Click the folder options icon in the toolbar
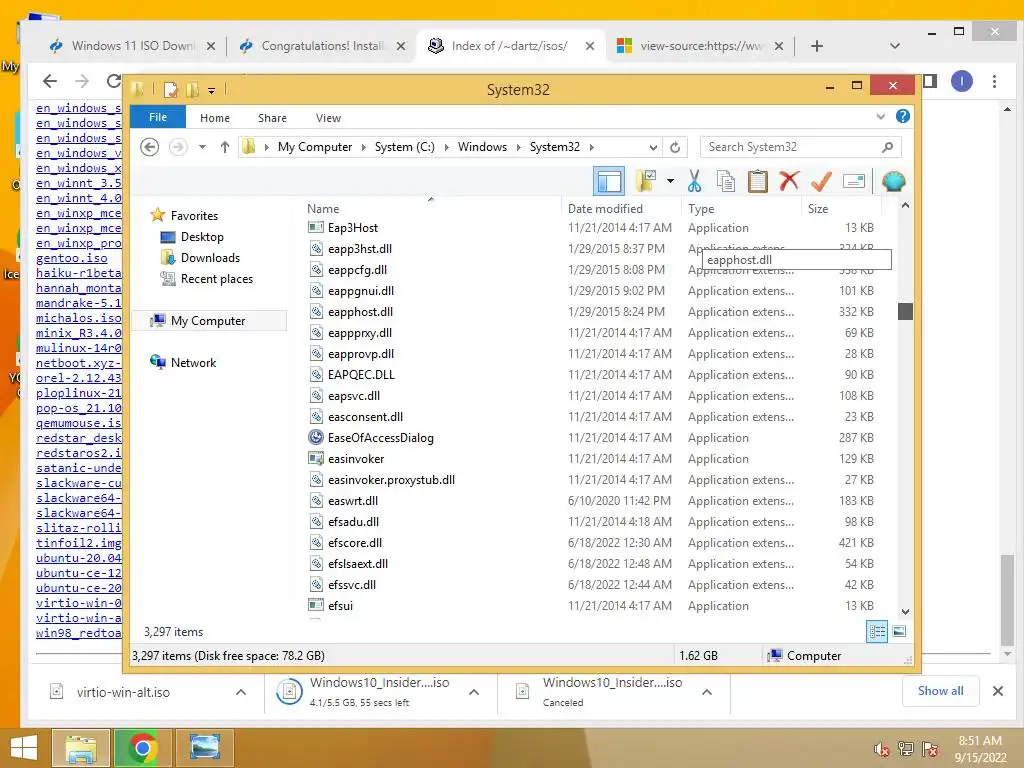Viewport: 1024px width, 768px height. click(x=645, y=181)
